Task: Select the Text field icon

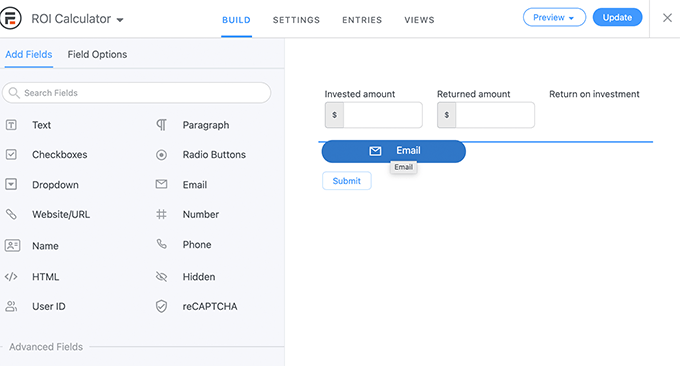Action: [11, 125]
